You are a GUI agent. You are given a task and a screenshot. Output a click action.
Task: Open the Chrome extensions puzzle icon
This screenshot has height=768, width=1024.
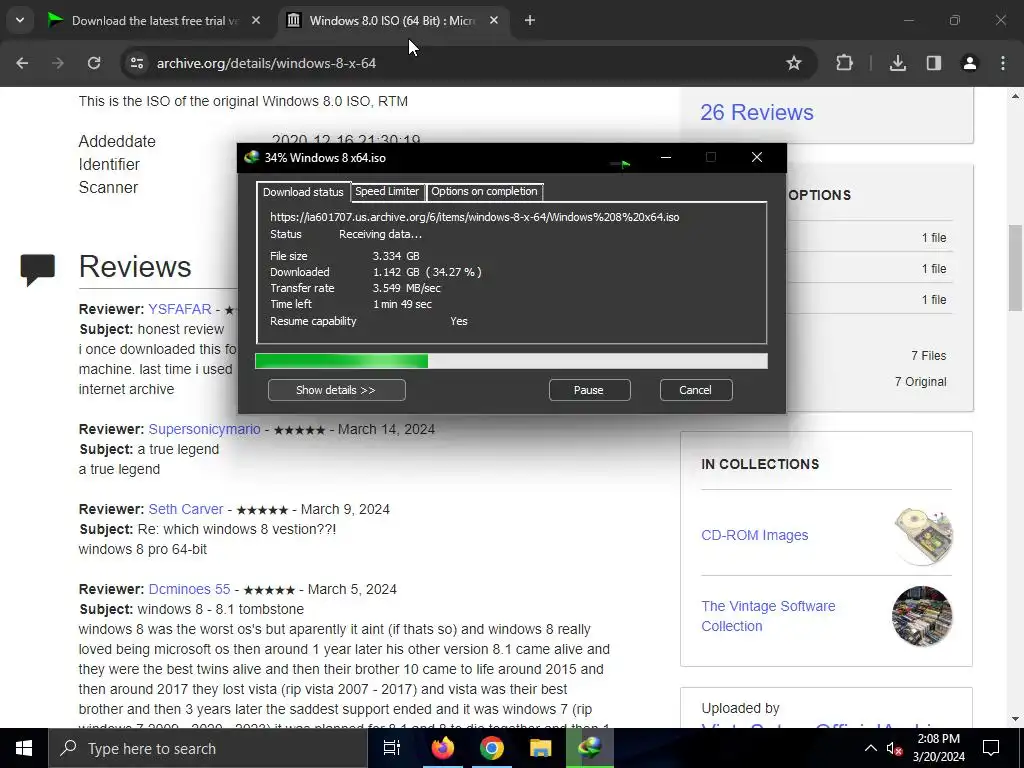pos(844,63)
